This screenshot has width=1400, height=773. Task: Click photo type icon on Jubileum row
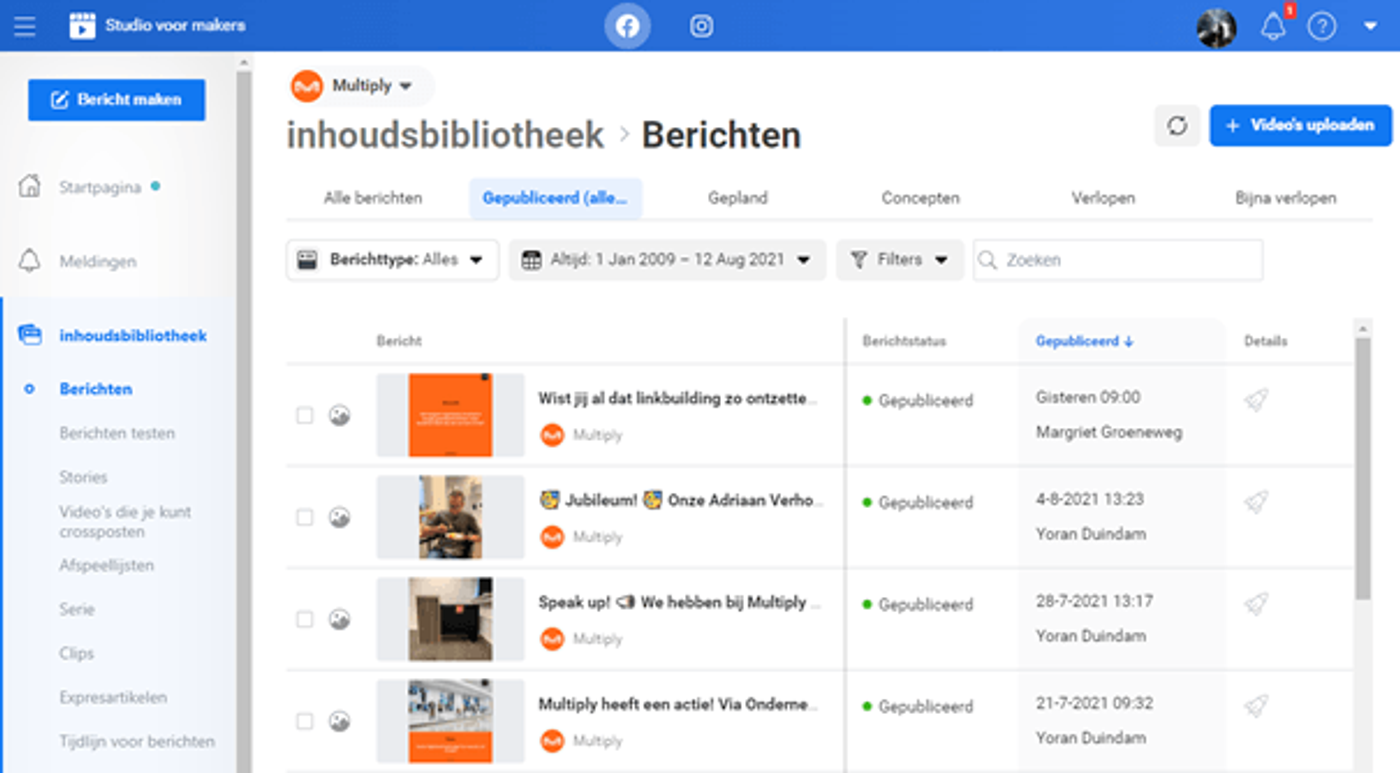[340, 517]
